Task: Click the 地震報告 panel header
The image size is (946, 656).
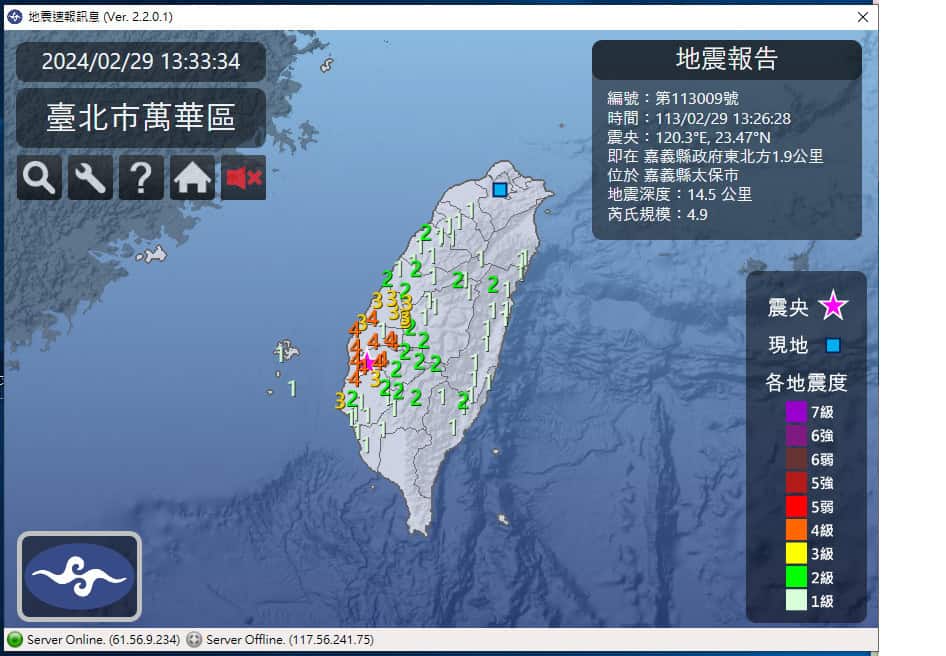Action: [727, 59]
